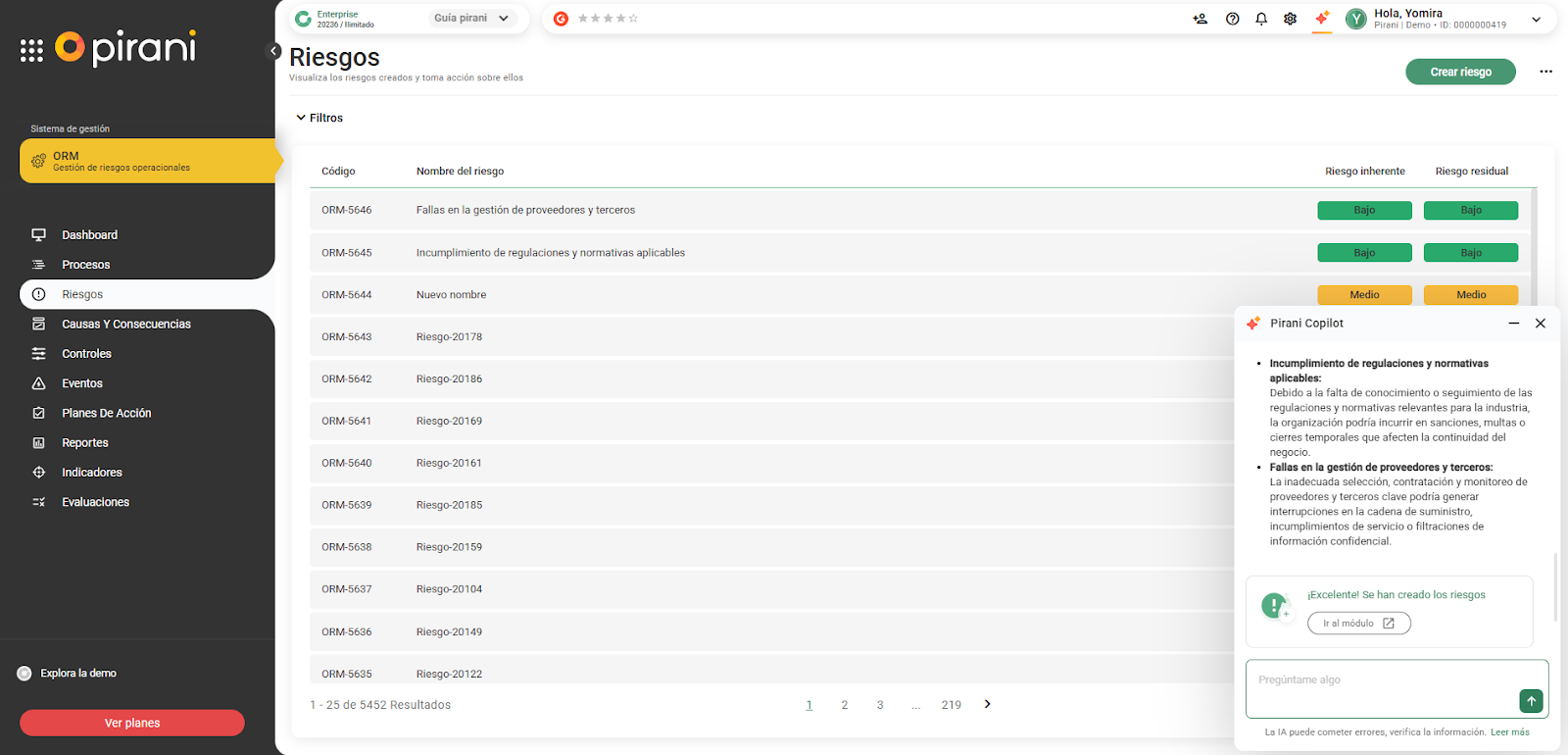Viewport: 1568px width, 755px height.
Task: Click the Ver planes button
Action: tap(132, 723)
